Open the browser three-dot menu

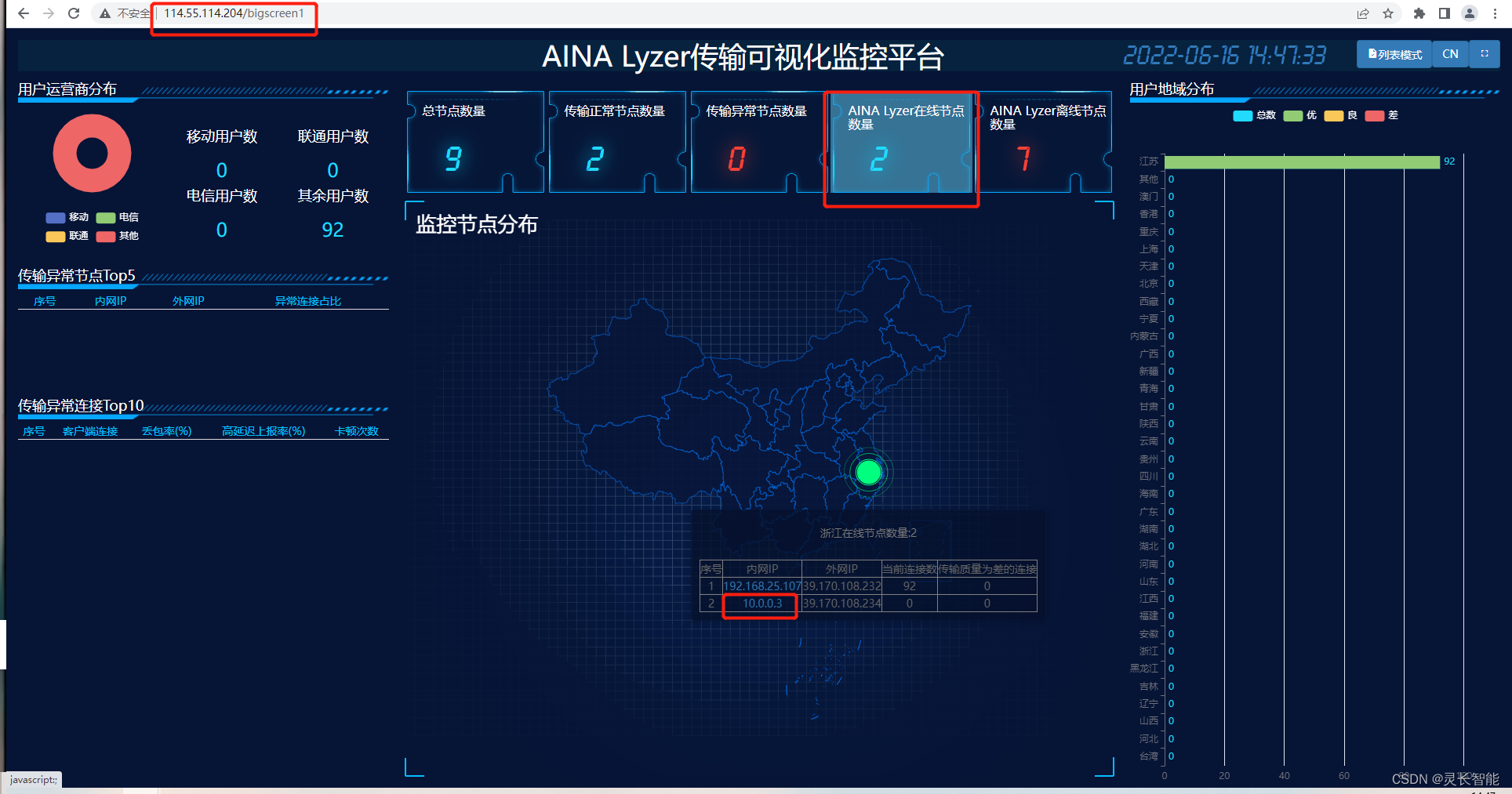pyautogui.click(x=1496, y=13)
